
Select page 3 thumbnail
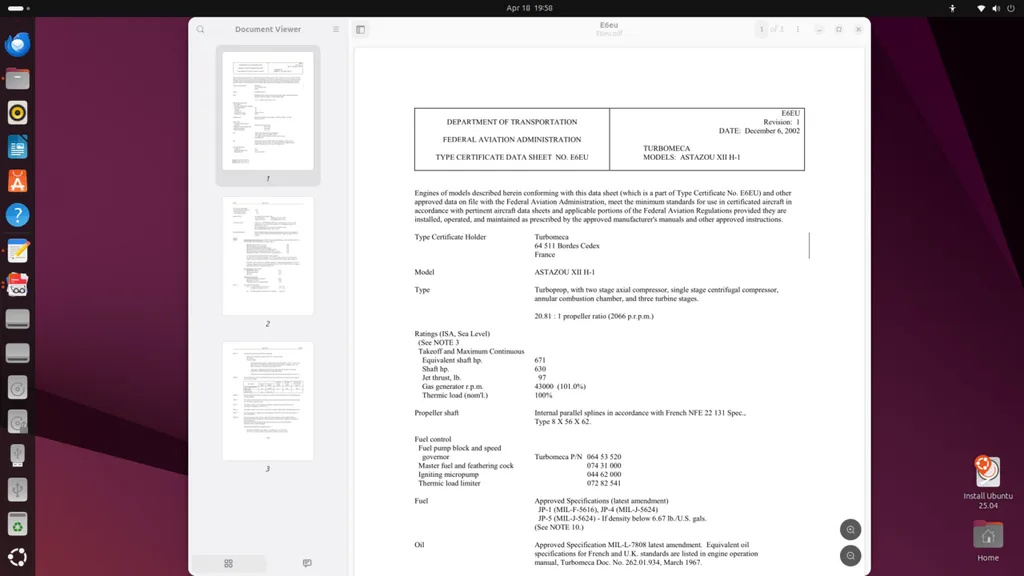[268, 401]
